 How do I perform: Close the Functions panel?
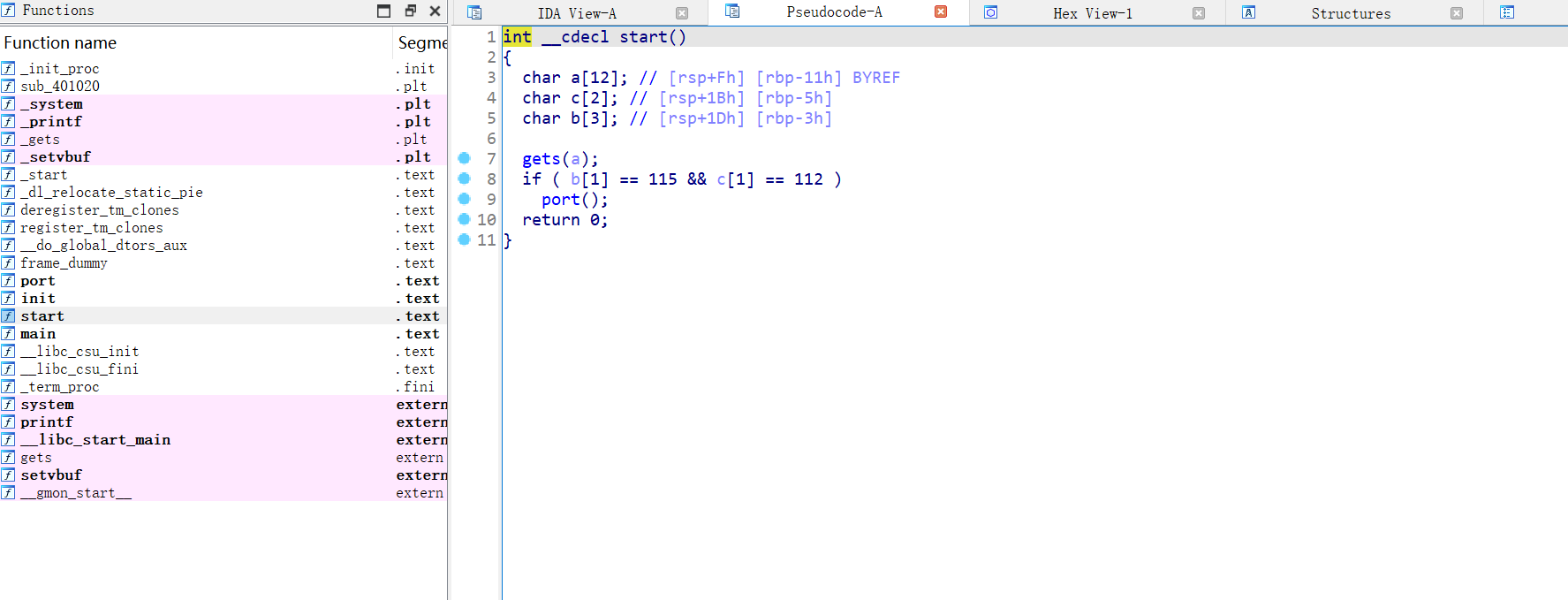coord(435,11)
